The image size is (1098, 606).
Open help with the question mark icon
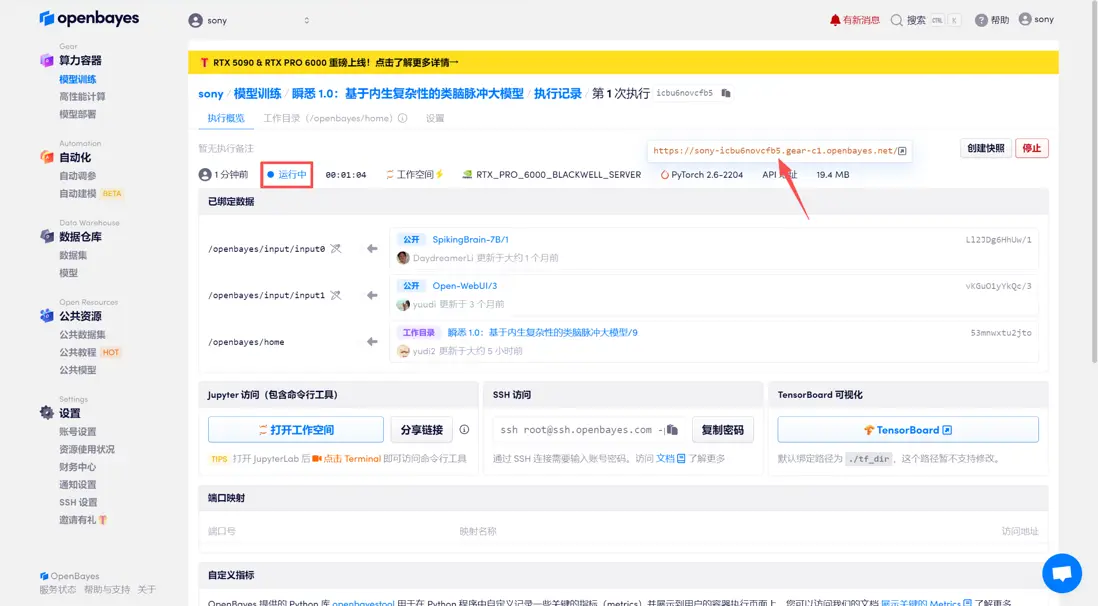(981, 20)
